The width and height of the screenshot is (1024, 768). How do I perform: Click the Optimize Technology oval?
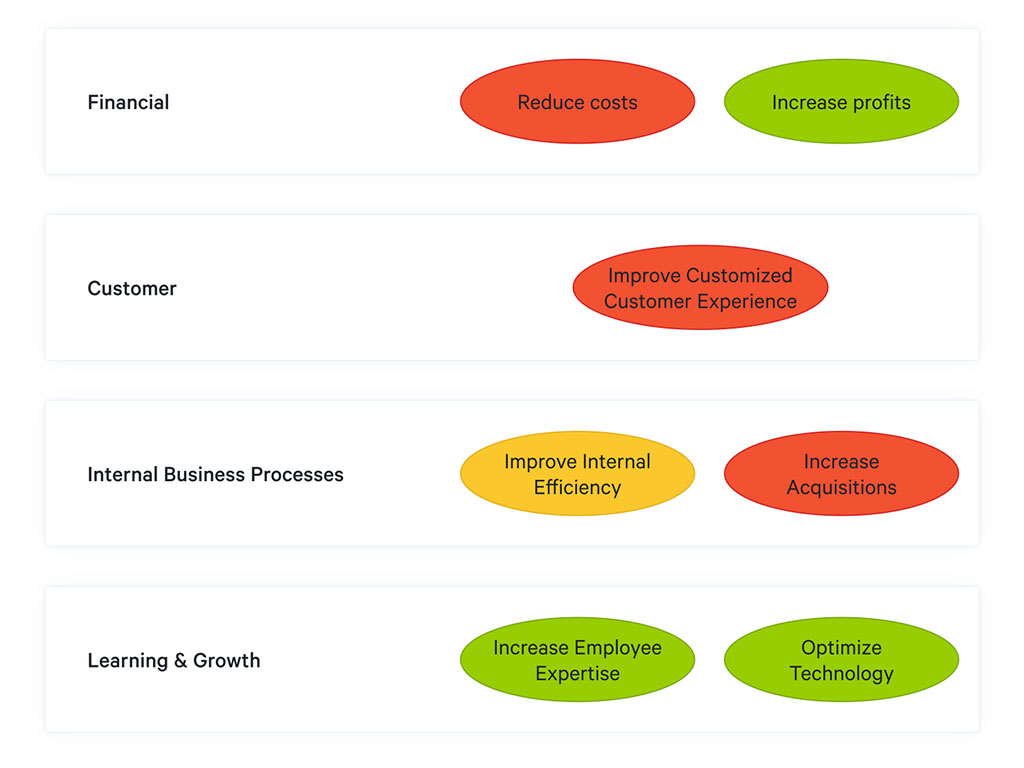pyautogui.click(x=841, y=660)
